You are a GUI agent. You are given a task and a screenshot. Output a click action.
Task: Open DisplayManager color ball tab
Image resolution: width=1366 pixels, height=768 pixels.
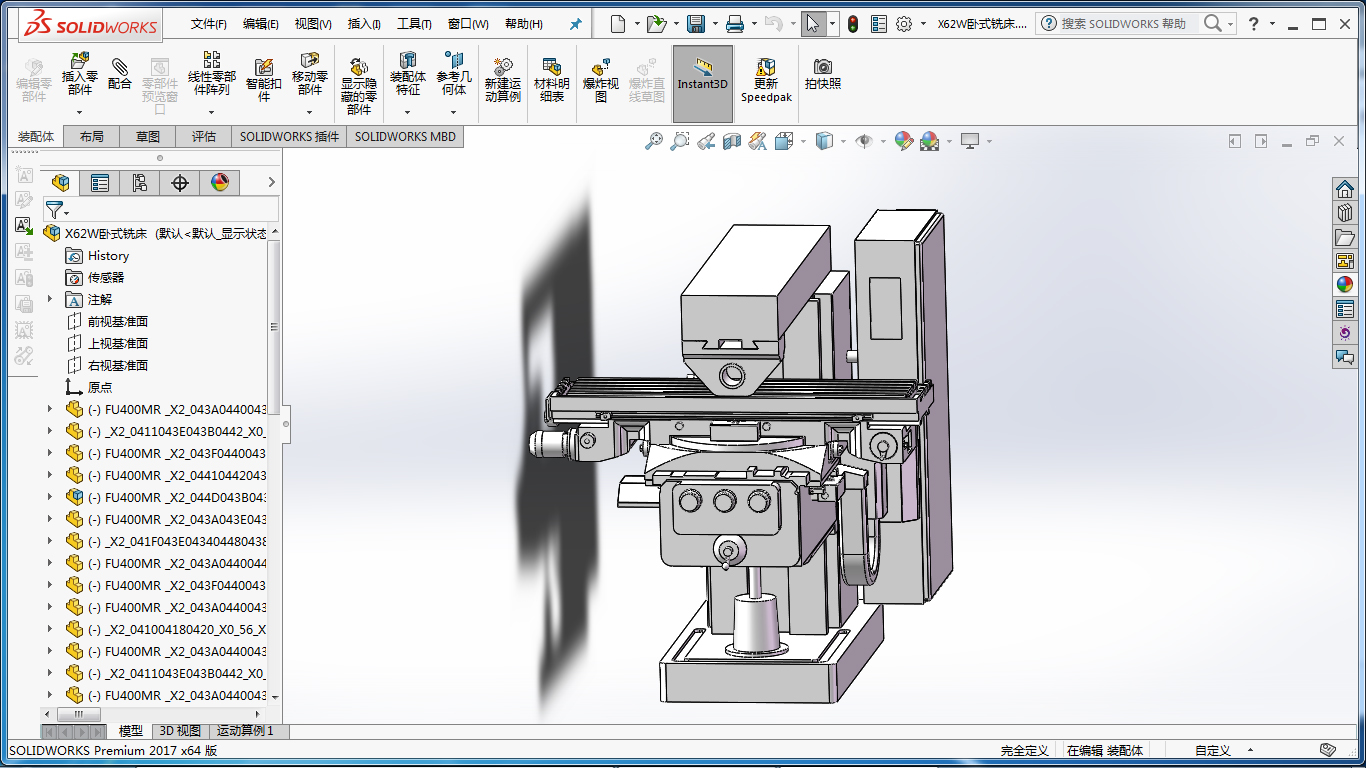[x=220, y=182]
